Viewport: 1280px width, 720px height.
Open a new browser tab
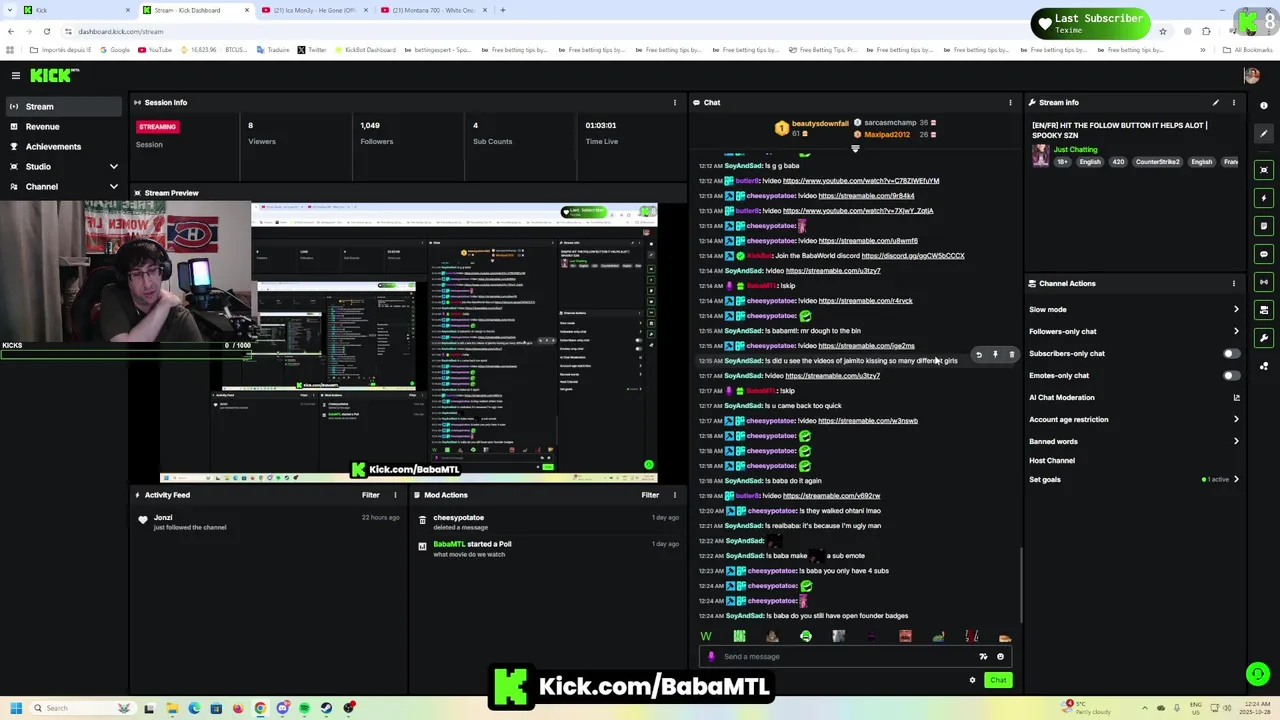[503, 10]
